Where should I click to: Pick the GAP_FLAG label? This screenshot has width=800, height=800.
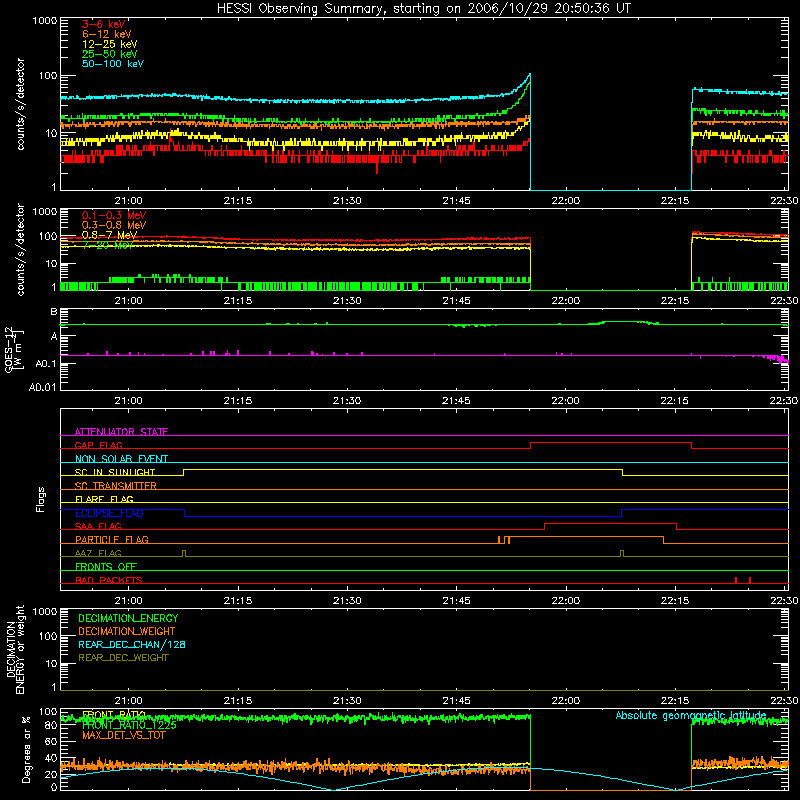[x=99, y=445]
